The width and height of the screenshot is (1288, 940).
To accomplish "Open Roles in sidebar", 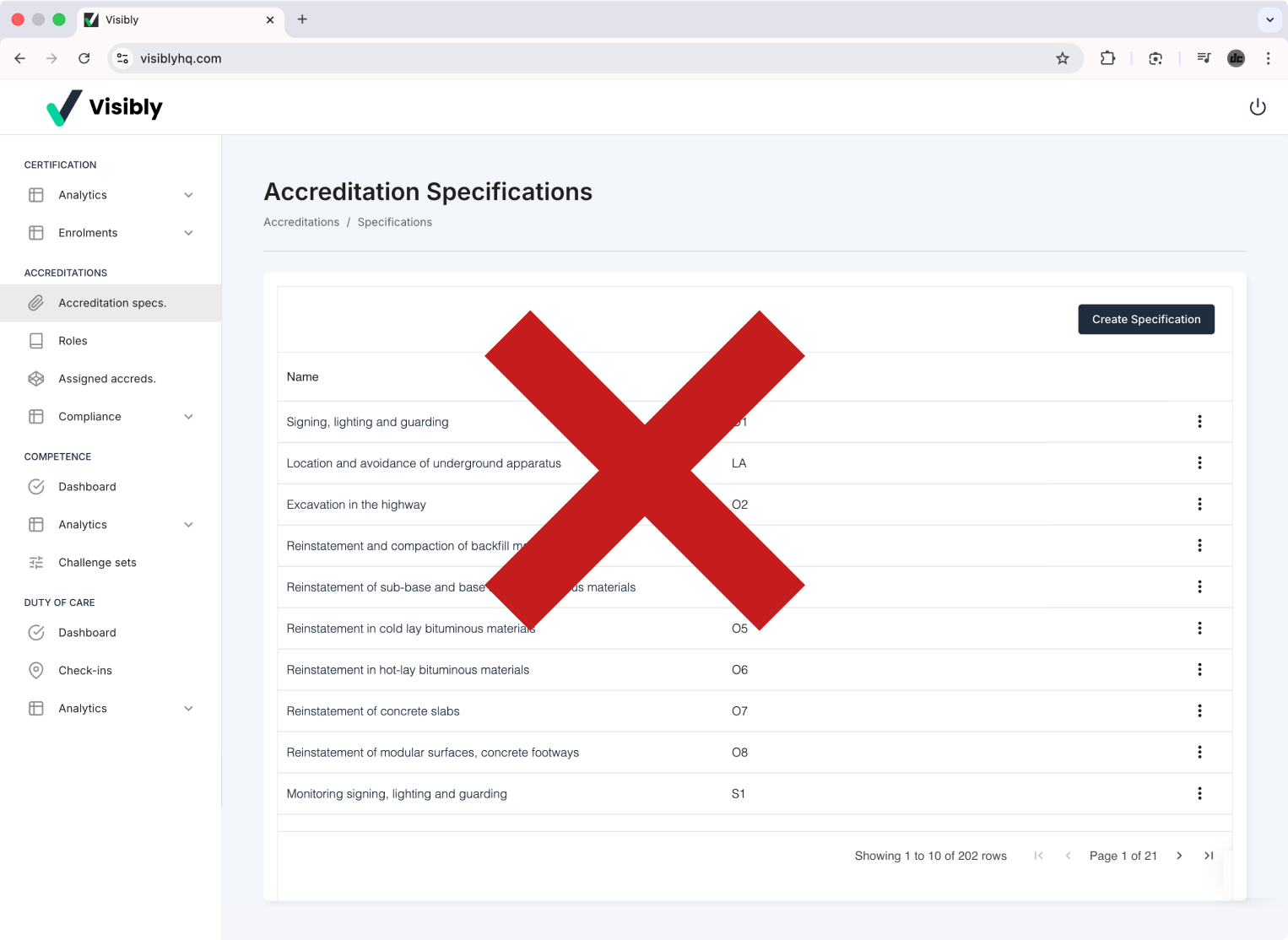I will (x=111, y=341).
